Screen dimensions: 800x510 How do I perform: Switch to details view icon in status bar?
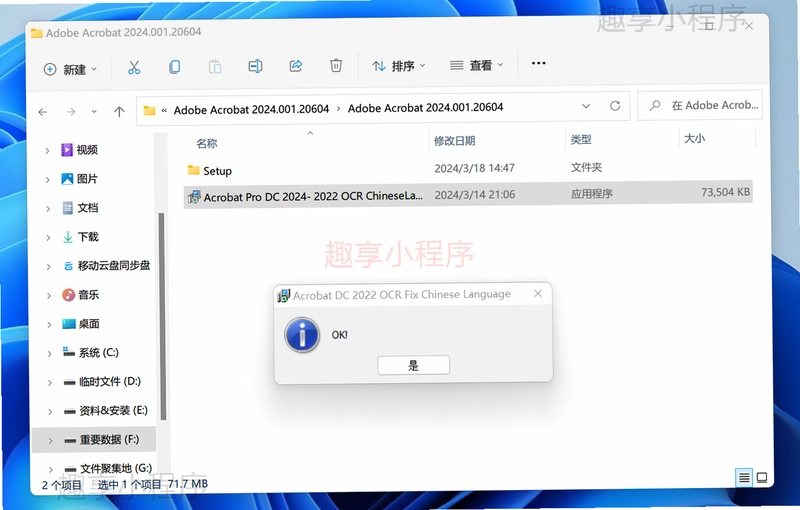click(744, 478)
